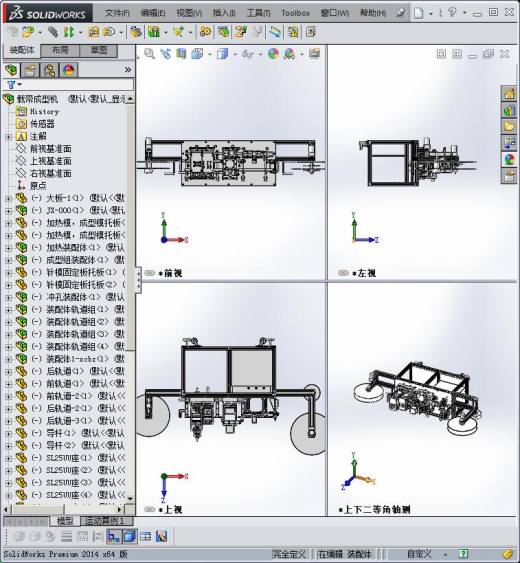Open the View Palette task pane tab
Viewport: 520px width, 563px height.
(509, 143)
